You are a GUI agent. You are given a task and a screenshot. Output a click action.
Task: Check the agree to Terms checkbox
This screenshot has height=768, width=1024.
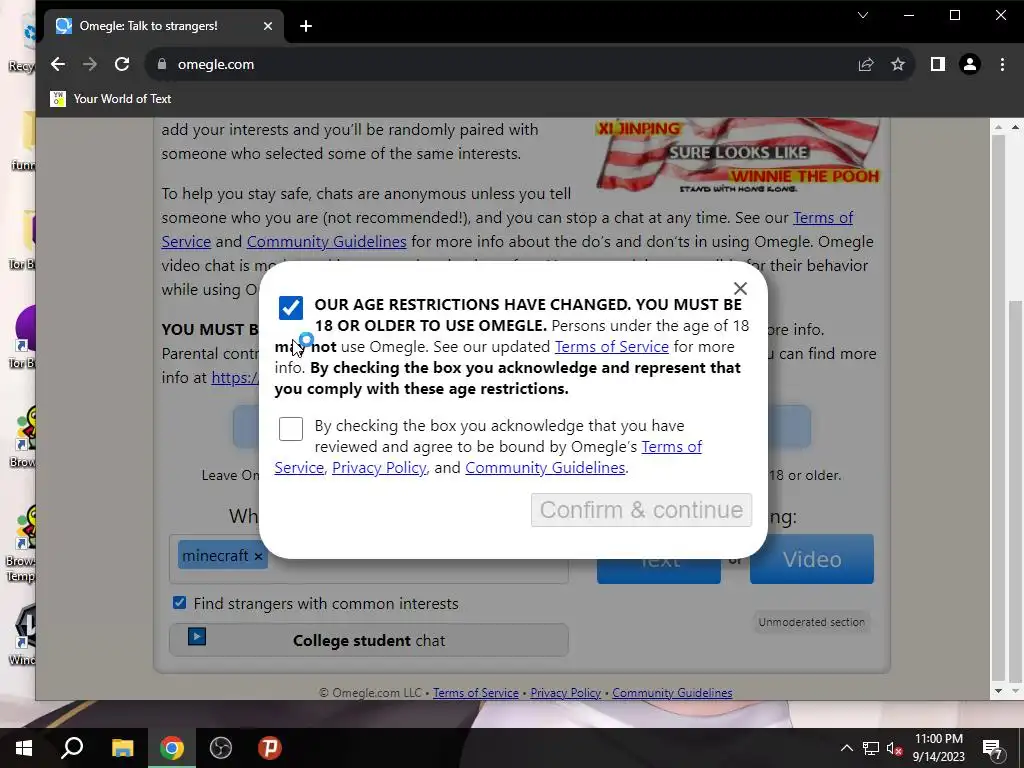tap(291, 429)
